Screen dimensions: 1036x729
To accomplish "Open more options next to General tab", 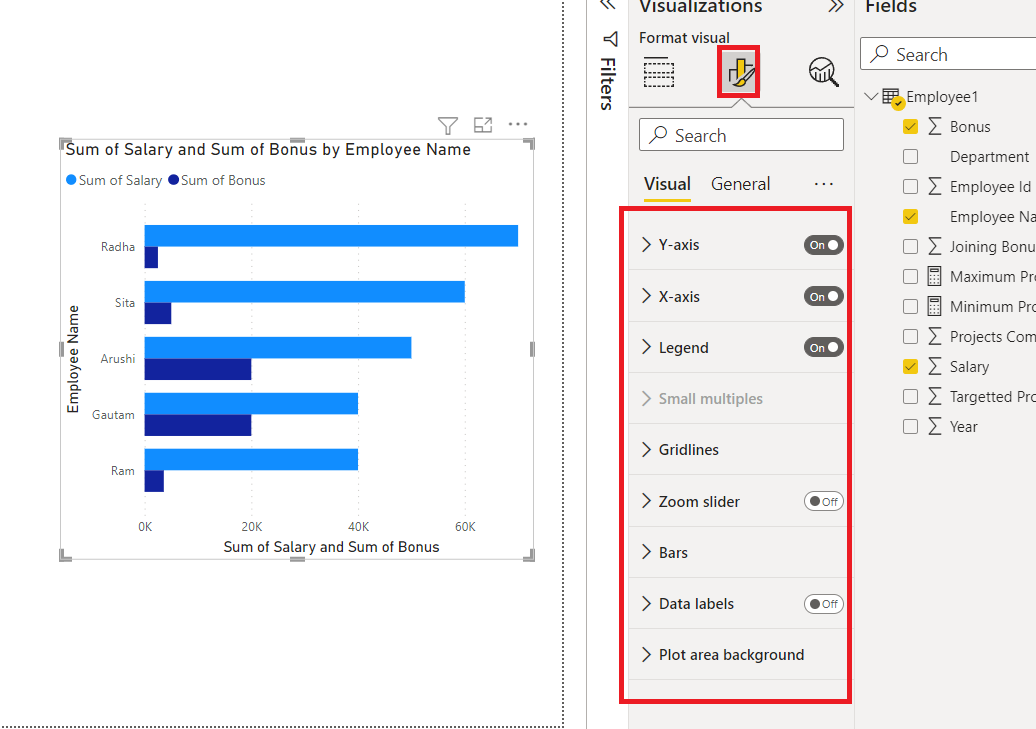I will [824, 184].
